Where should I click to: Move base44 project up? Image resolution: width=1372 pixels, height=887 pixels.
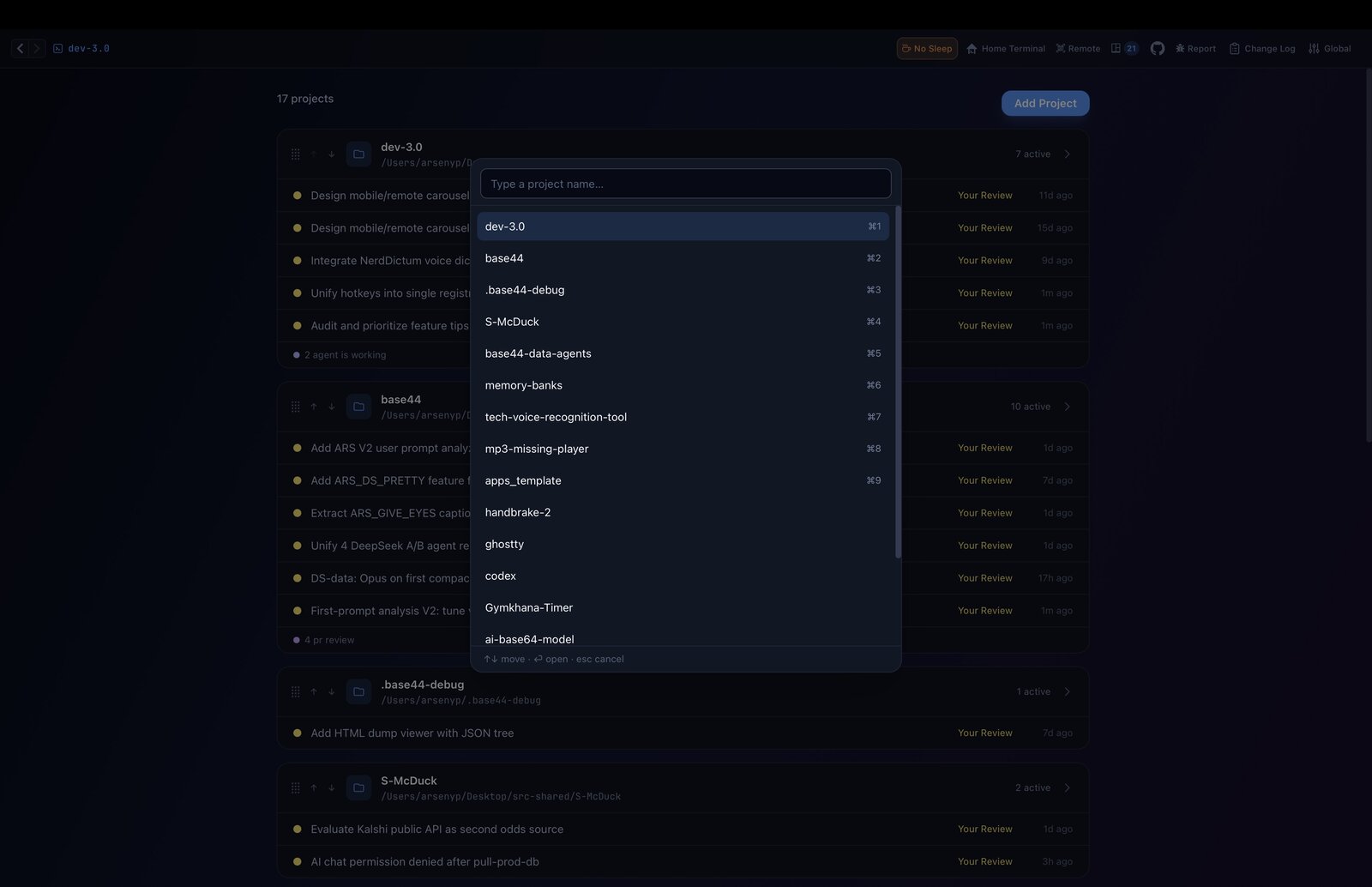click(x=314, y=407)
